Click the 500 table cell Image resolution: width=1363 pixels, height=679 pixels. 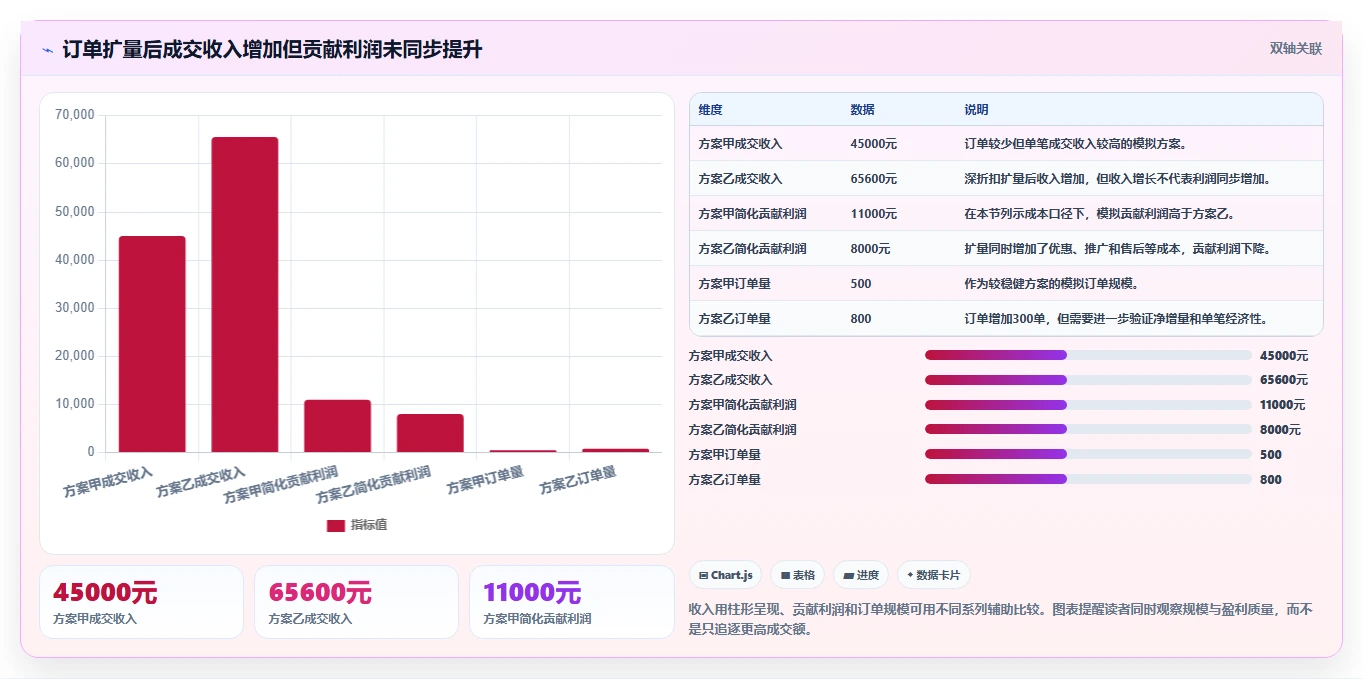[860, 284]
